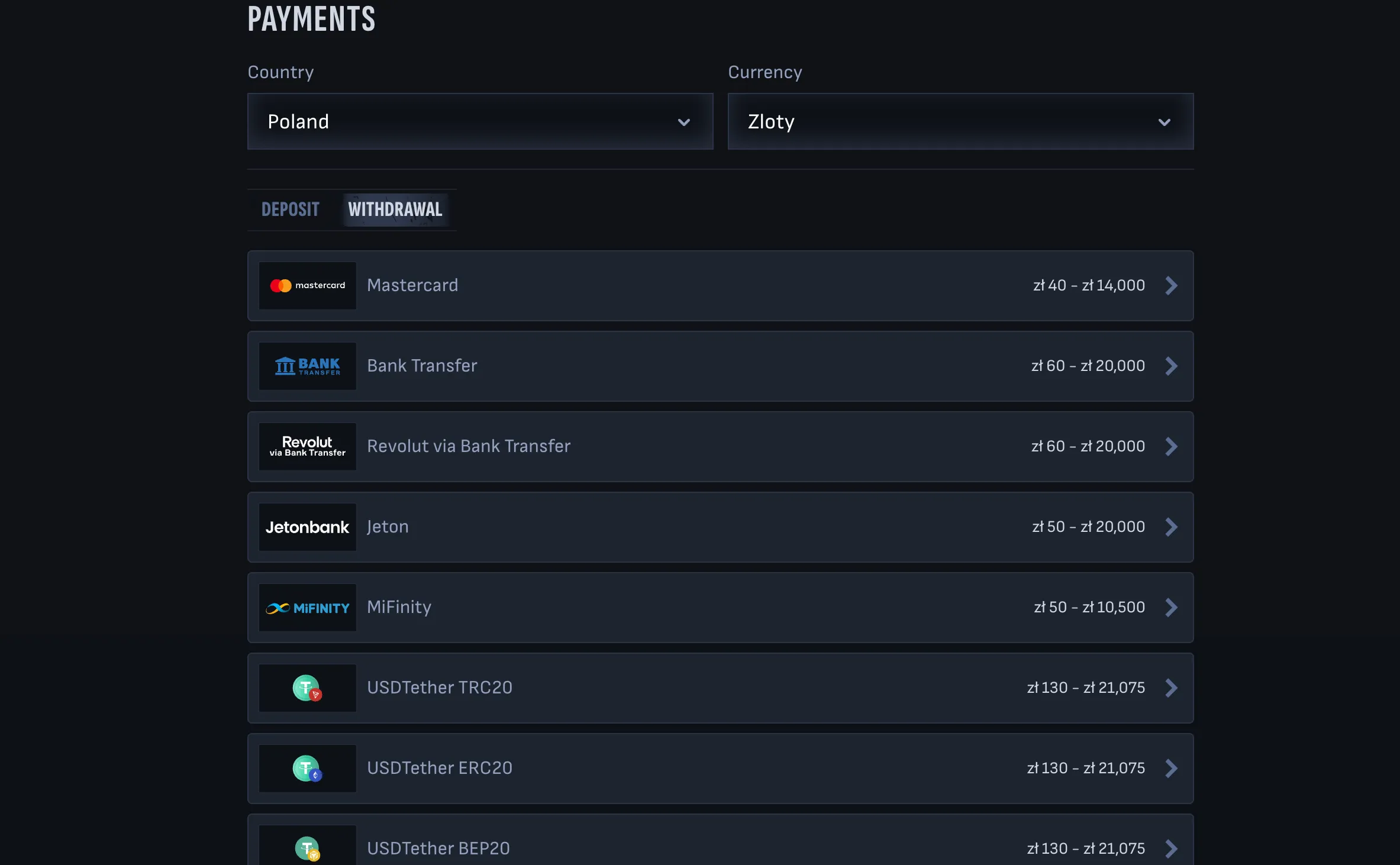Image resolution: width=1400 pixels, height=865 pixels.
Task: Click the ERC20 zł 130 – zł 21,075 limit
Action: [1086, 769]
